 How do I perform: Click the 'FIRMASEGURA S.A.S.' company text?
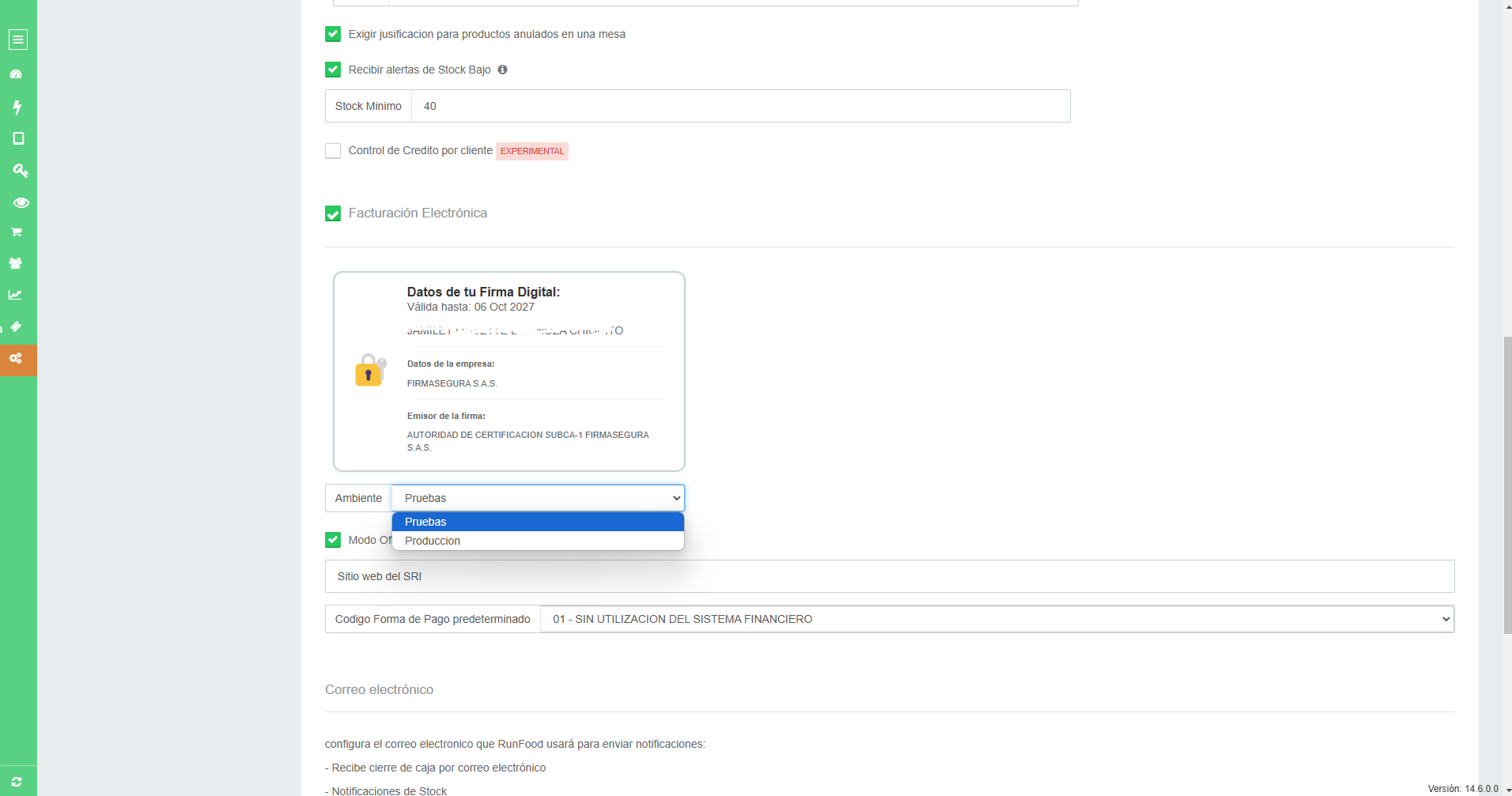[x=452, y=383]
